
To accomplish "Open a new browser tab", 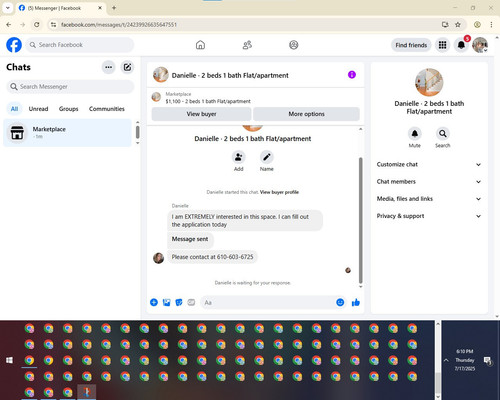I will click(x=114, y=8).
